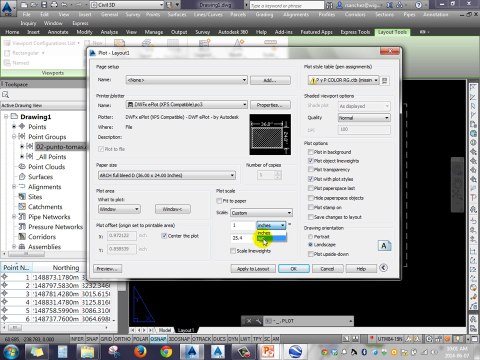This screenshot has height=360, width=480.
Task: Open the Printer/plotter Name dropdown
Action: [x=187, y=105]
